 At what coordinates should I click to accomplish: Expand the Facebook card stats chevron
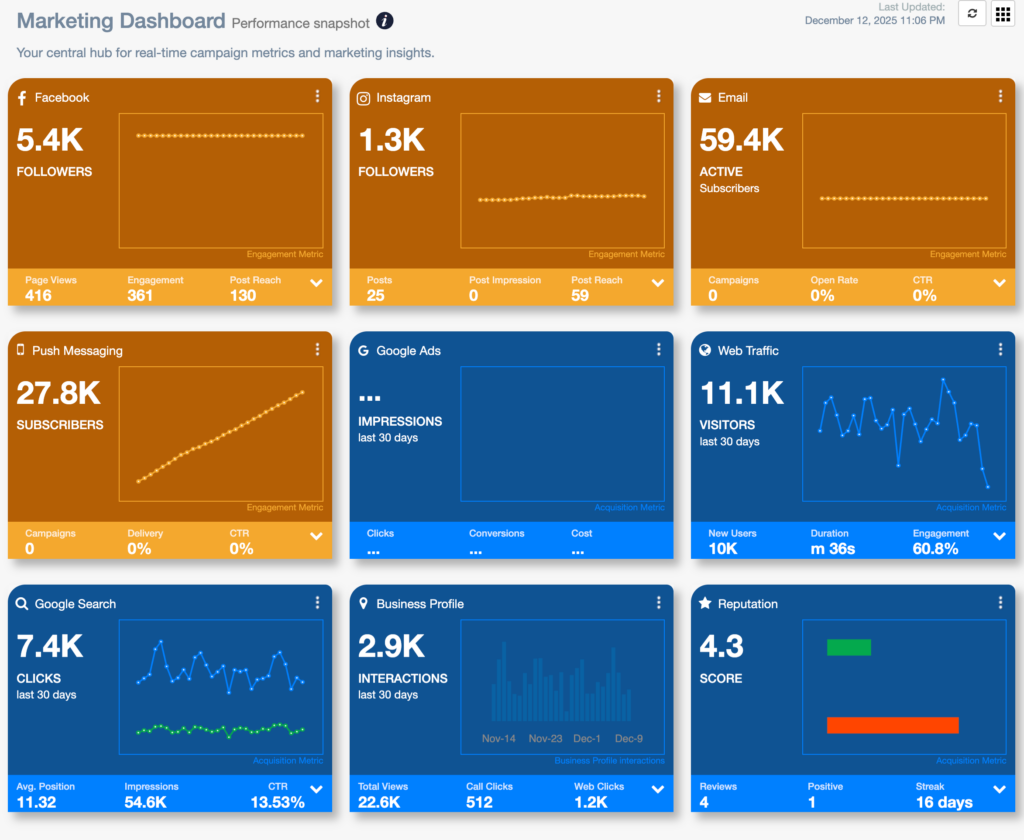click(x=316, y=283)
